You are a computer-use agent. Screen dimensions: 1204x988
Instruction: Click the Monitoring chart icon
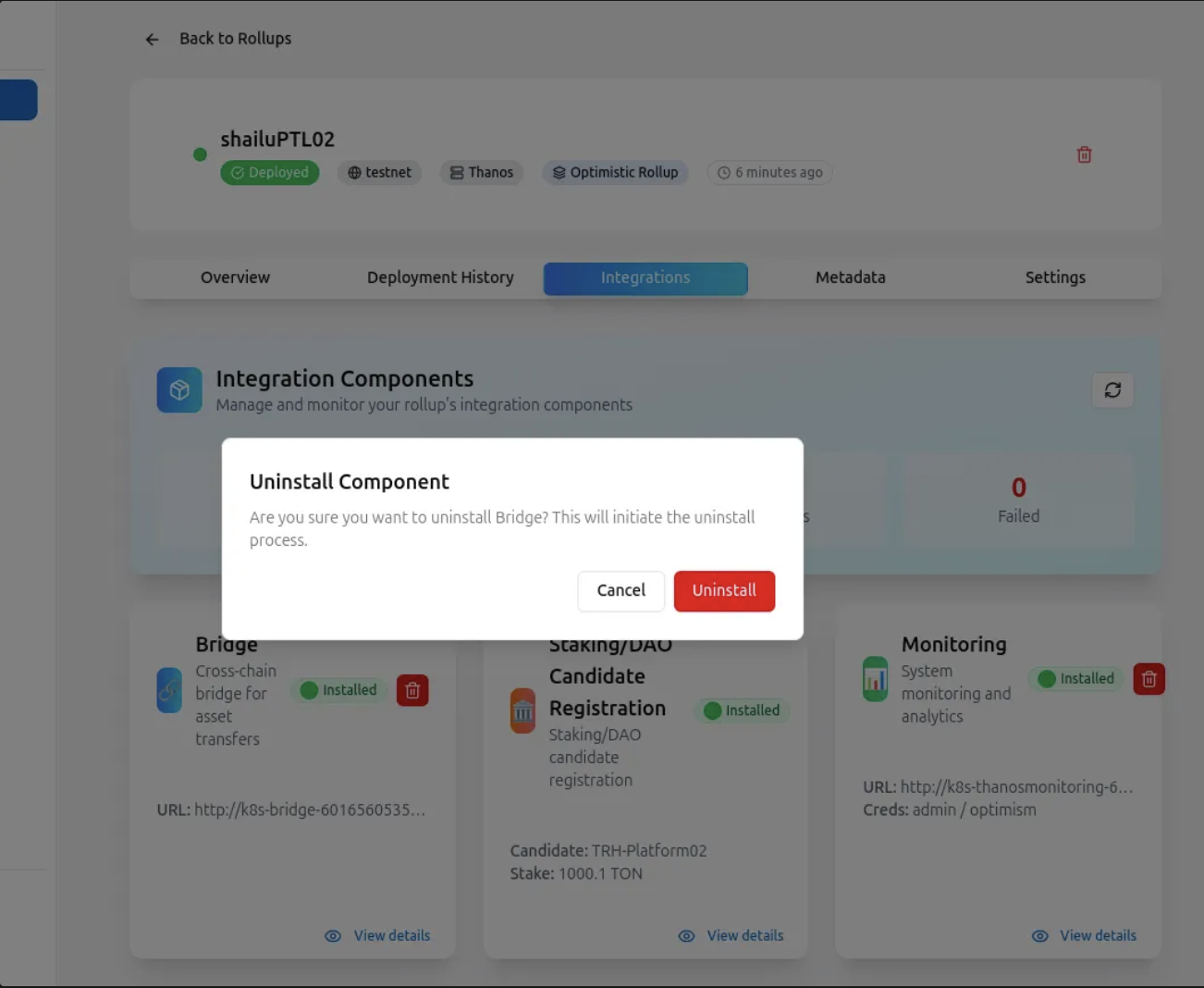point(875,679)
